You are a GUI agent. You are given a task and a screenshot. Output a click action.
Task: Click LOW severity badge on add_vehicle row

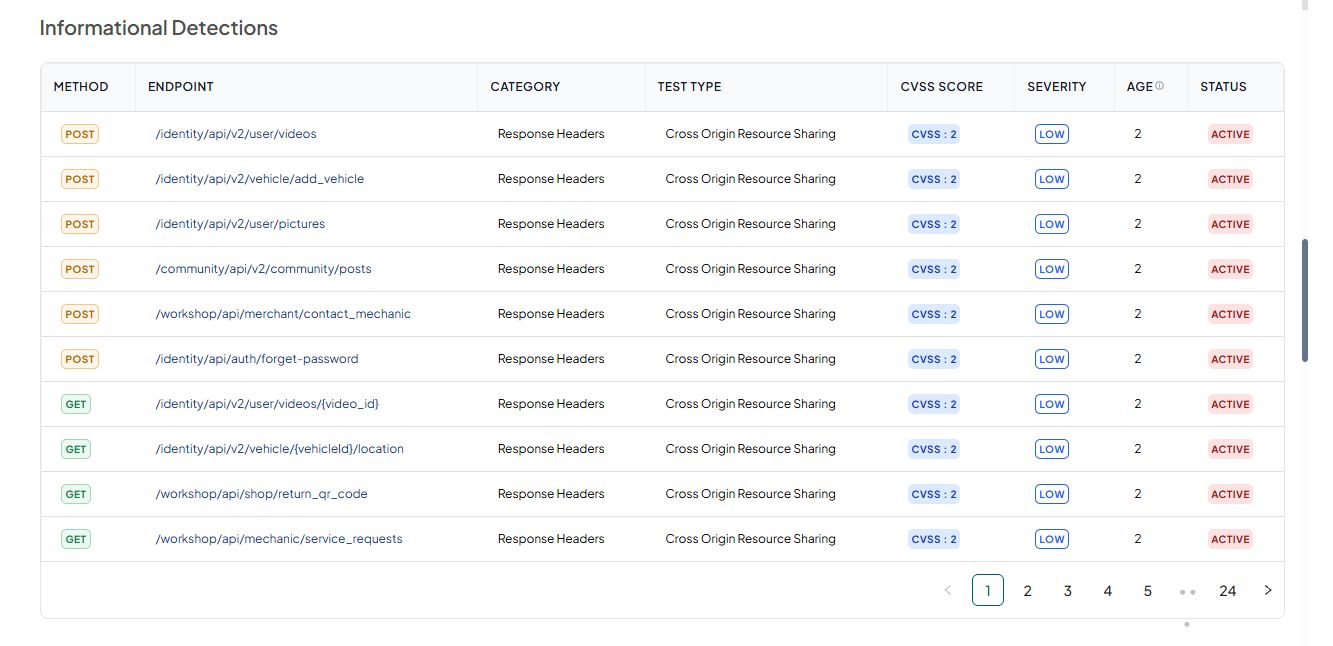1051,179
